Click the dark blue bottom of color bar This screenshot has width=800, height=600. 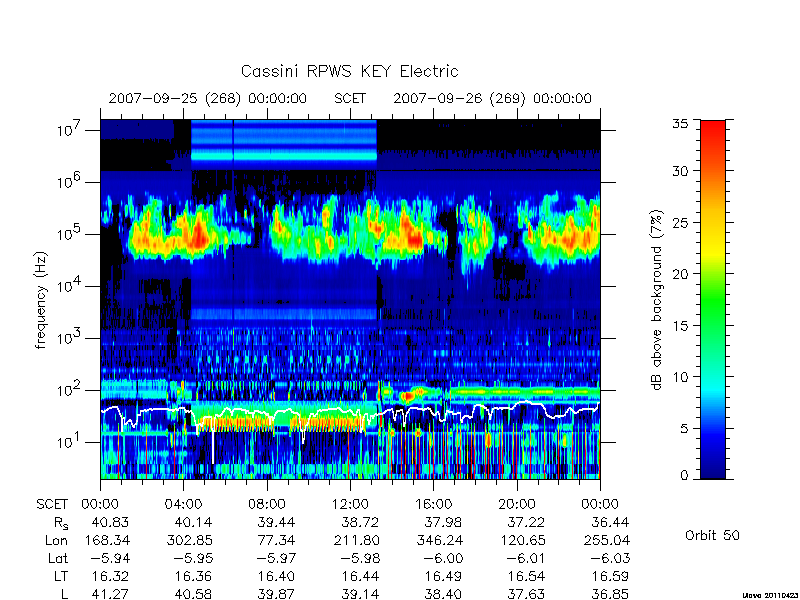[713, 467]
